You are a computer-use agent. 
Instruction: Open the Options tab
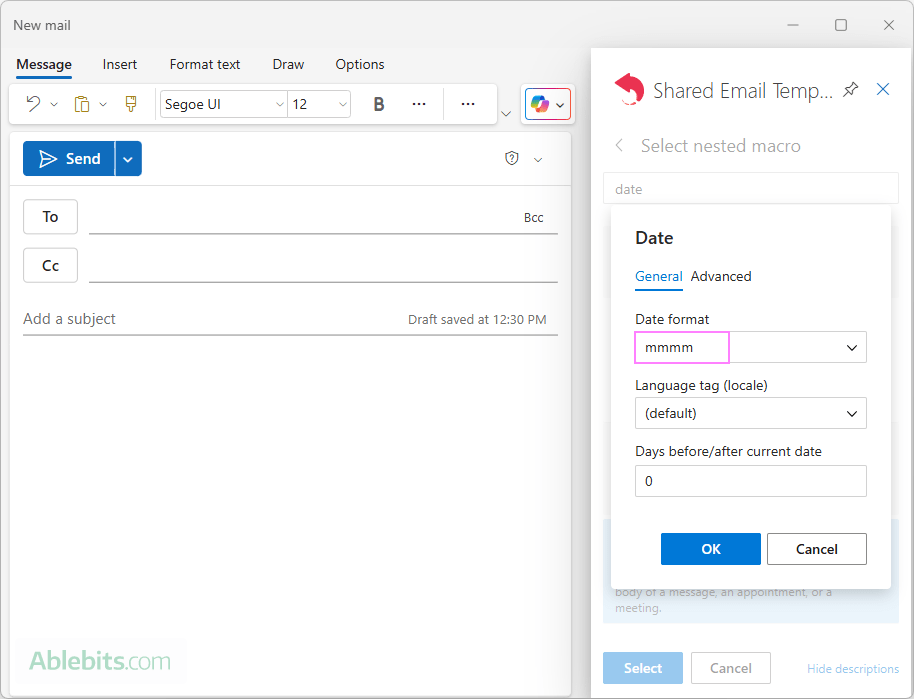pyautogui.click(x=360, y=64)
